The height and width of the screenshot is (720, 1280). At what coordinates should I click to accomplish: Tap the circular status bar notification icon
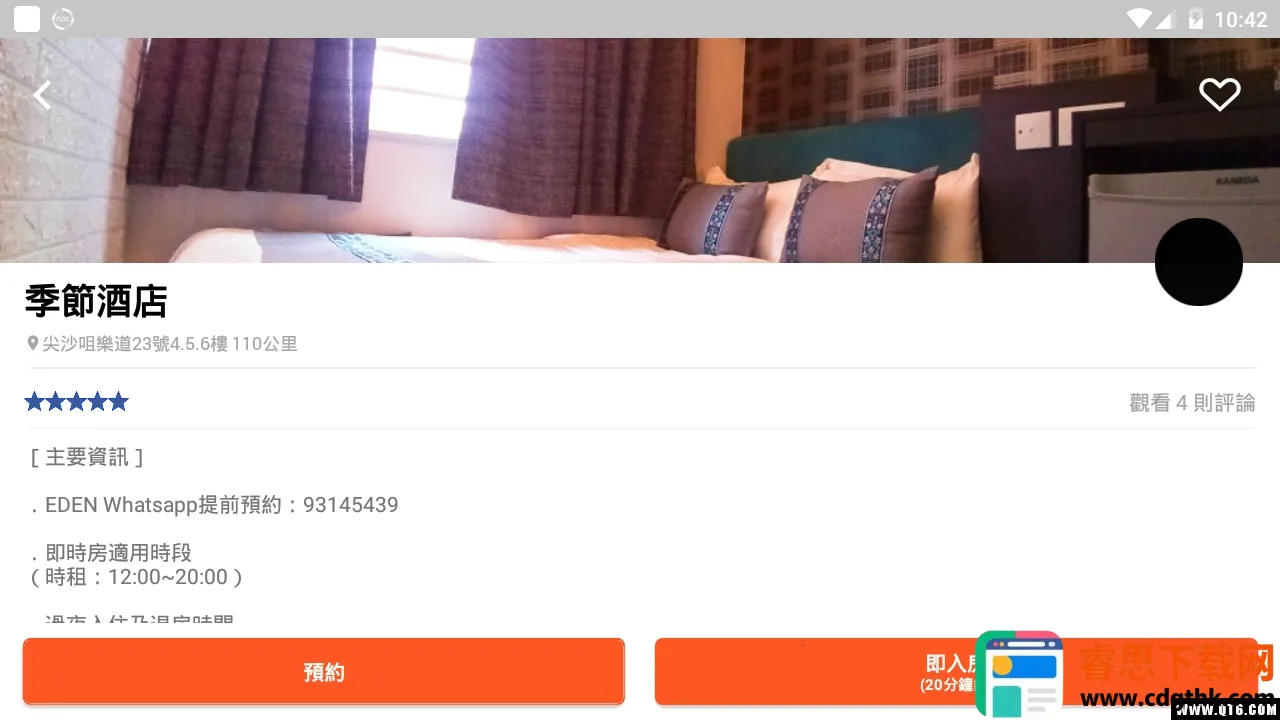pyautogui.click(x=63, y=18)
